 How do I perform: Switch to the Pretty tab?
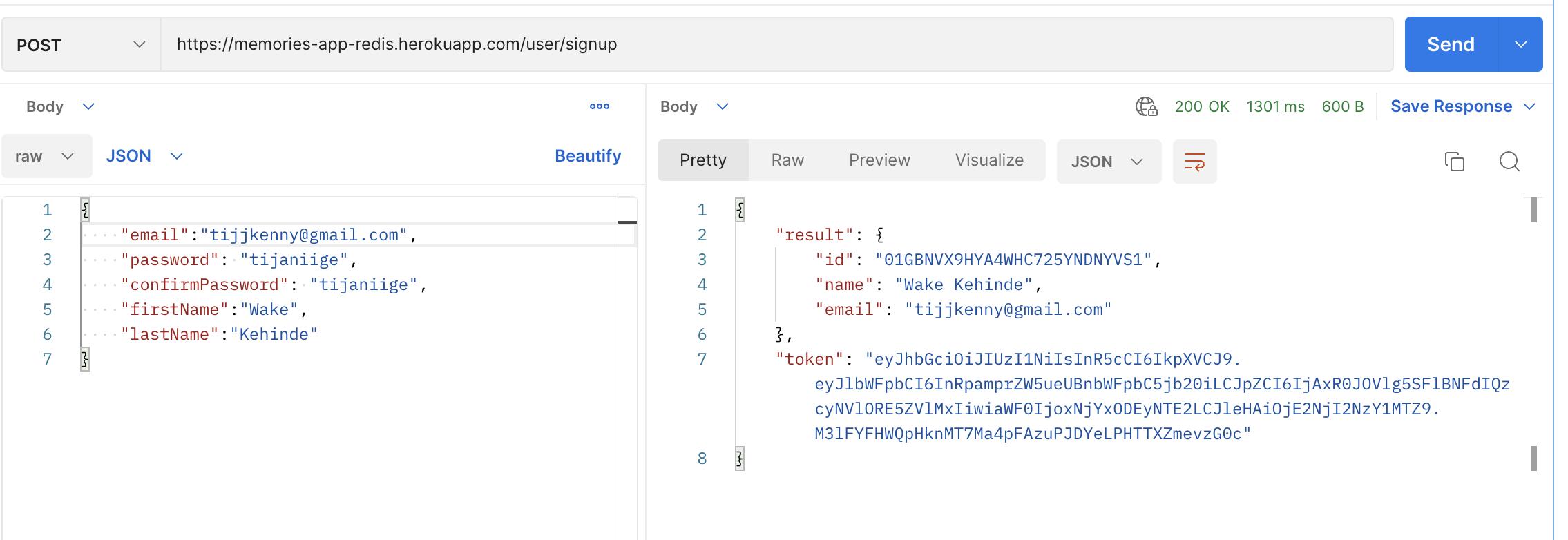(x=703, y=160)
